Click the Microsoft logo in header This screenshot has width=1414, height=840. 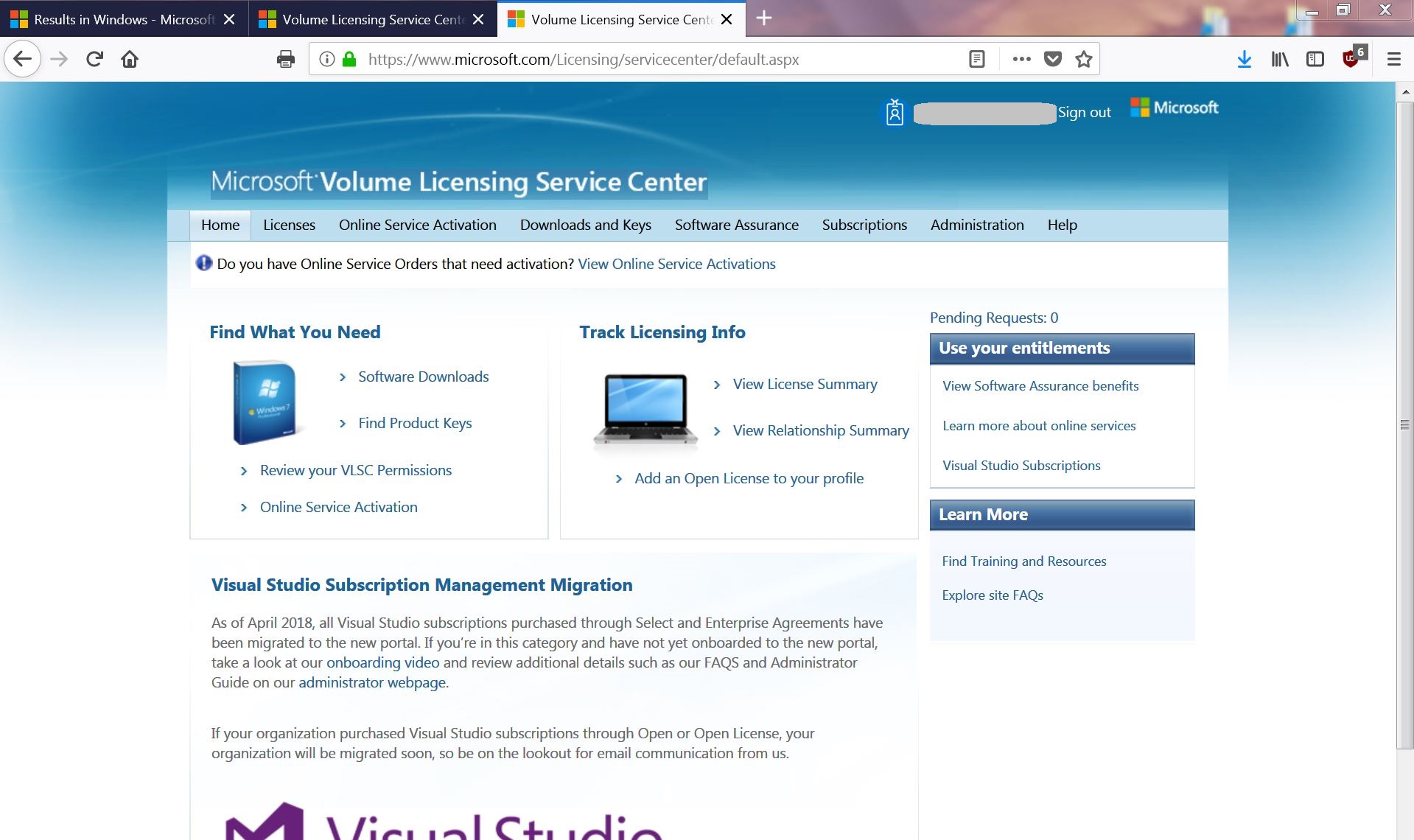tap(1175, 108)
